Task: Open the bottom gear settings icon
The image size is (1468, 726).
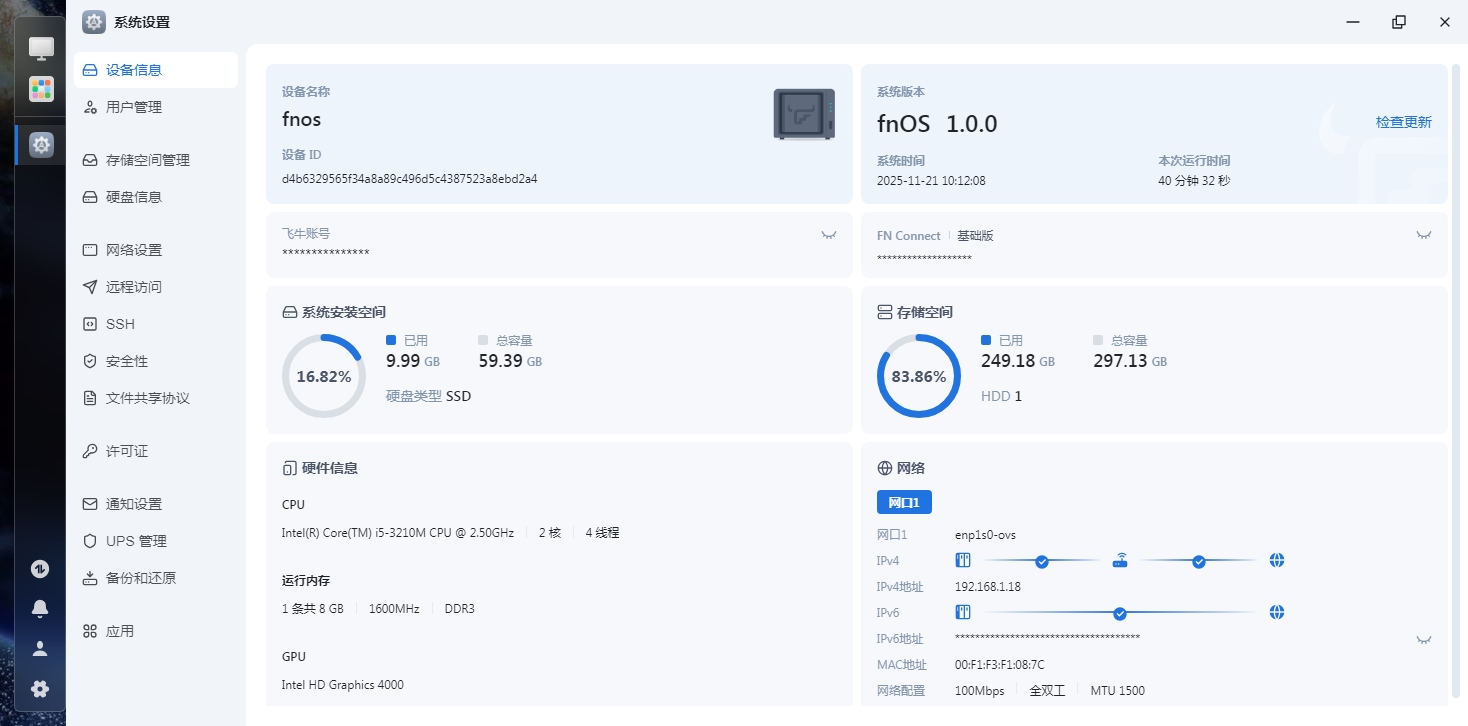Action: pos(40,689)
